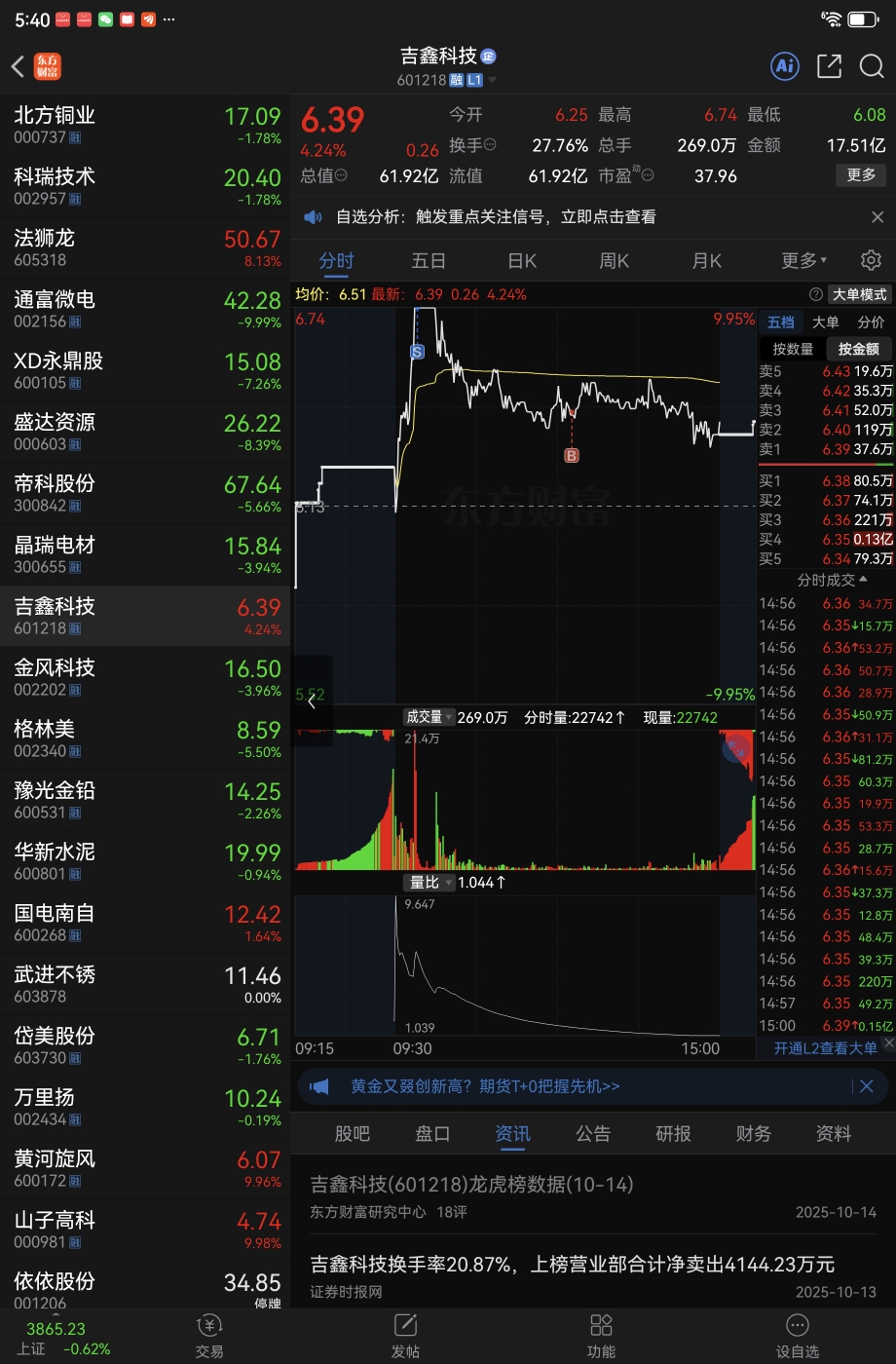
Task: Select 金风科技 in the watchlist
Action: pyautogui.click(x=145, y=677)
